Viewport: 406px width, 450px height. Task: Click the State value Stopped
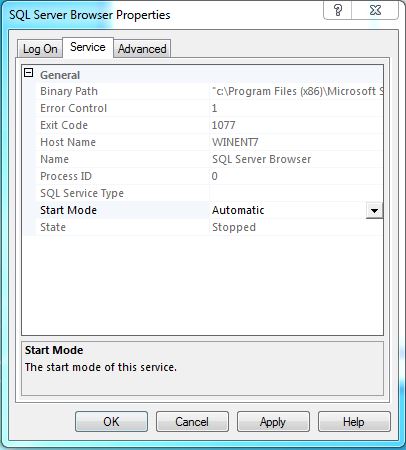[234, 227]
